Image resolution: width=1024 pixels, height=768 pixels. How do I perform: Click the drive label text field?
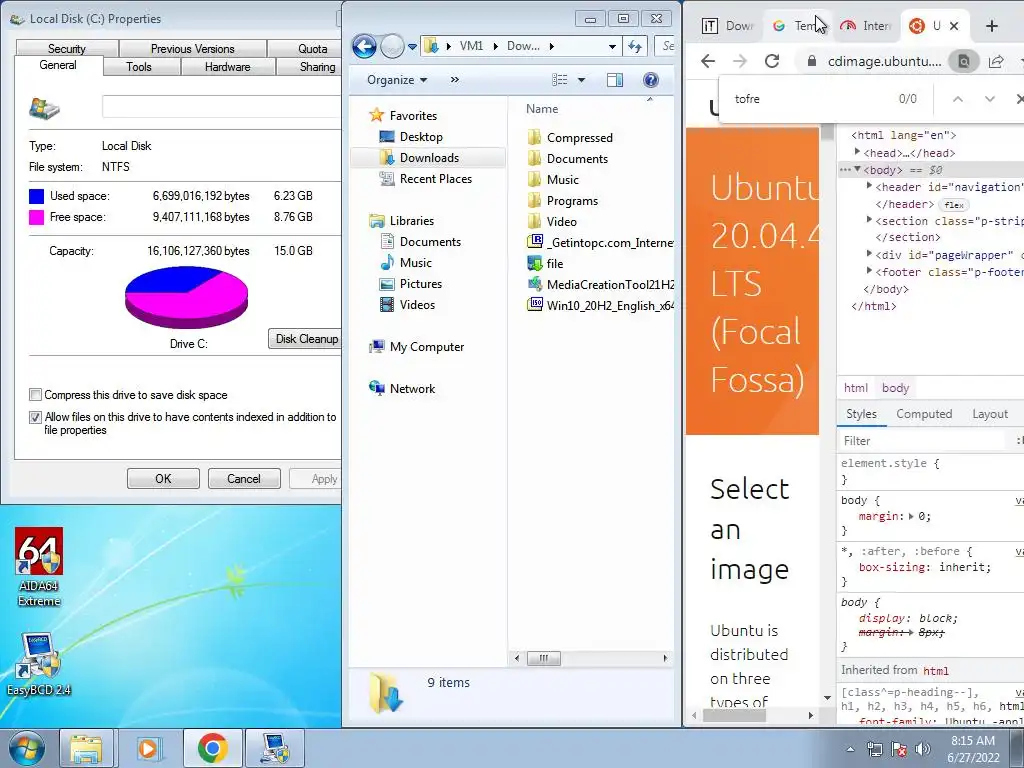click(221, 106)
